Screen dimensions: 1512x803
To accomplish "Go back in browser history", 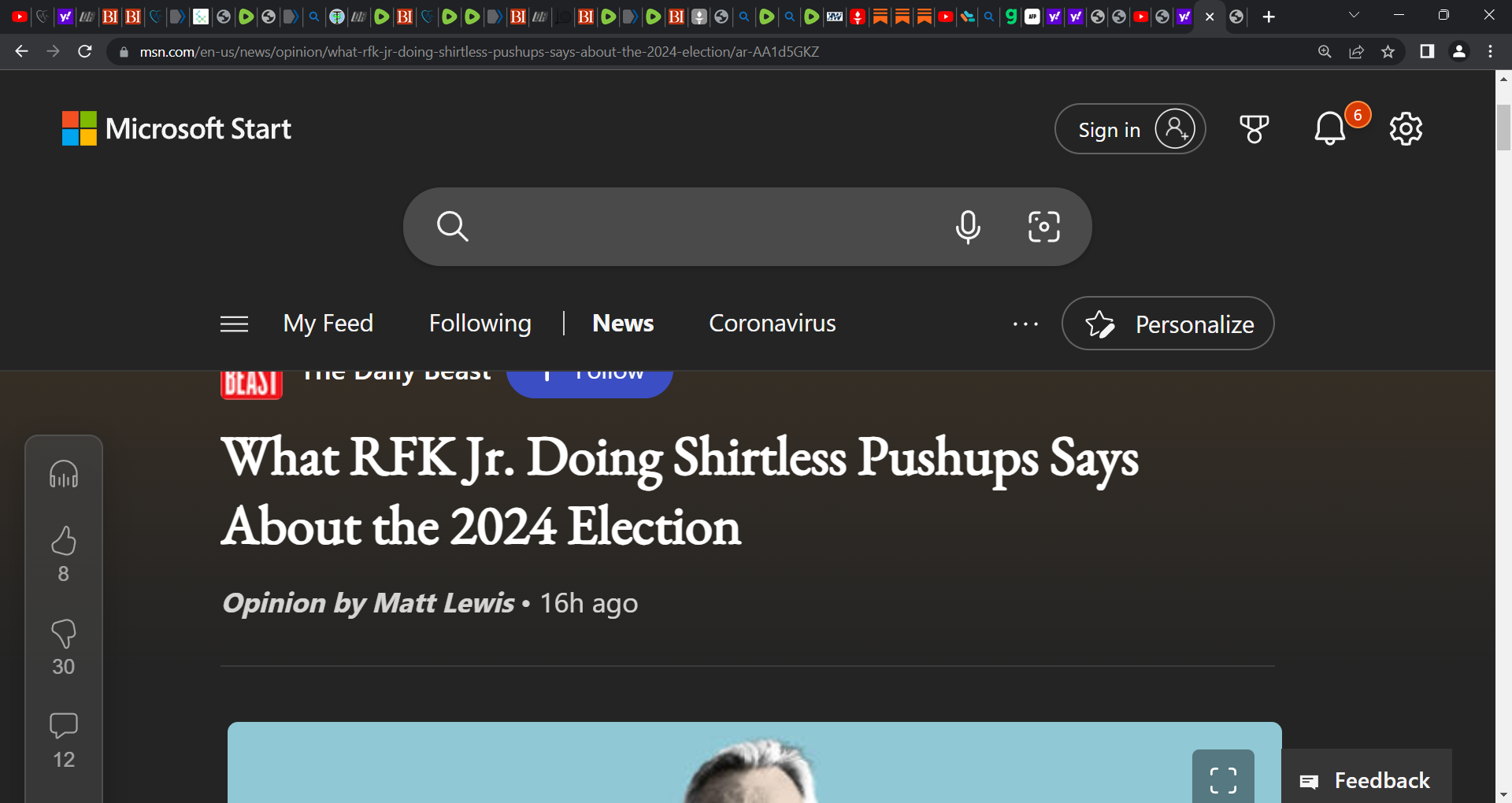I will tap(21, 51).
